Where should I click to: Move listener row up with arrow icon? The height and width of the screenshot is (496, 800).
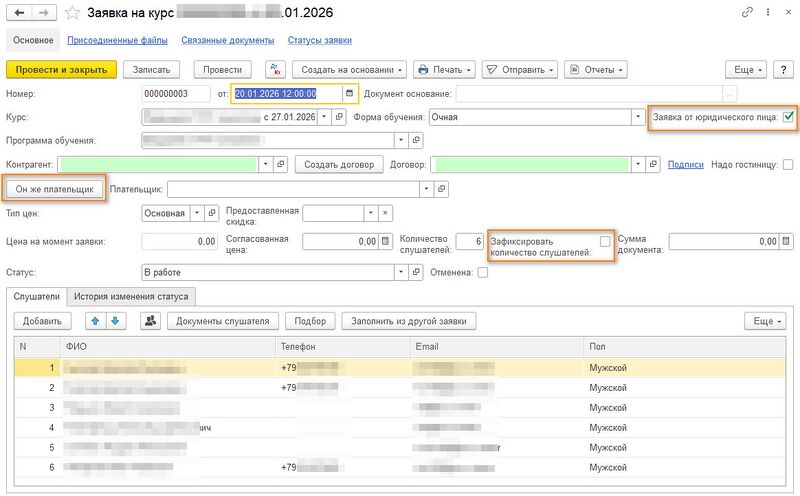95,321
